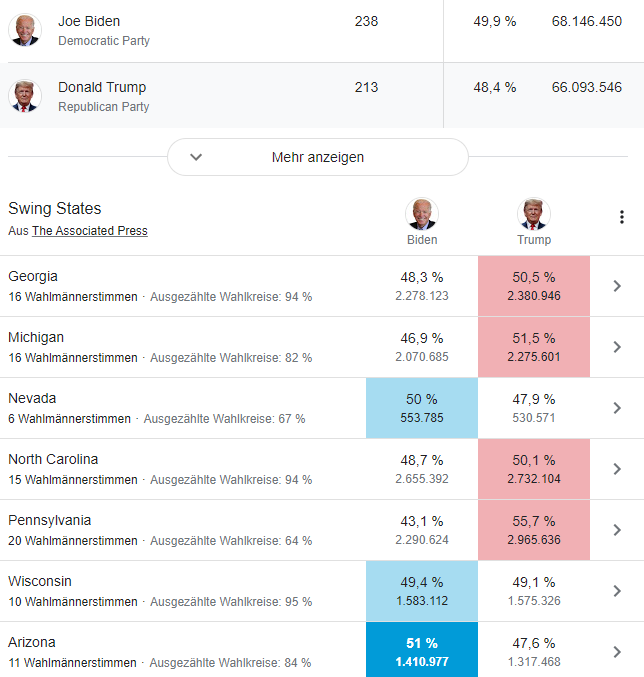Click the red Trump 55,7 % Pennsylvania cell
Image resolution: width=644 pixels, height=677 pixels.
click(534, 530)
